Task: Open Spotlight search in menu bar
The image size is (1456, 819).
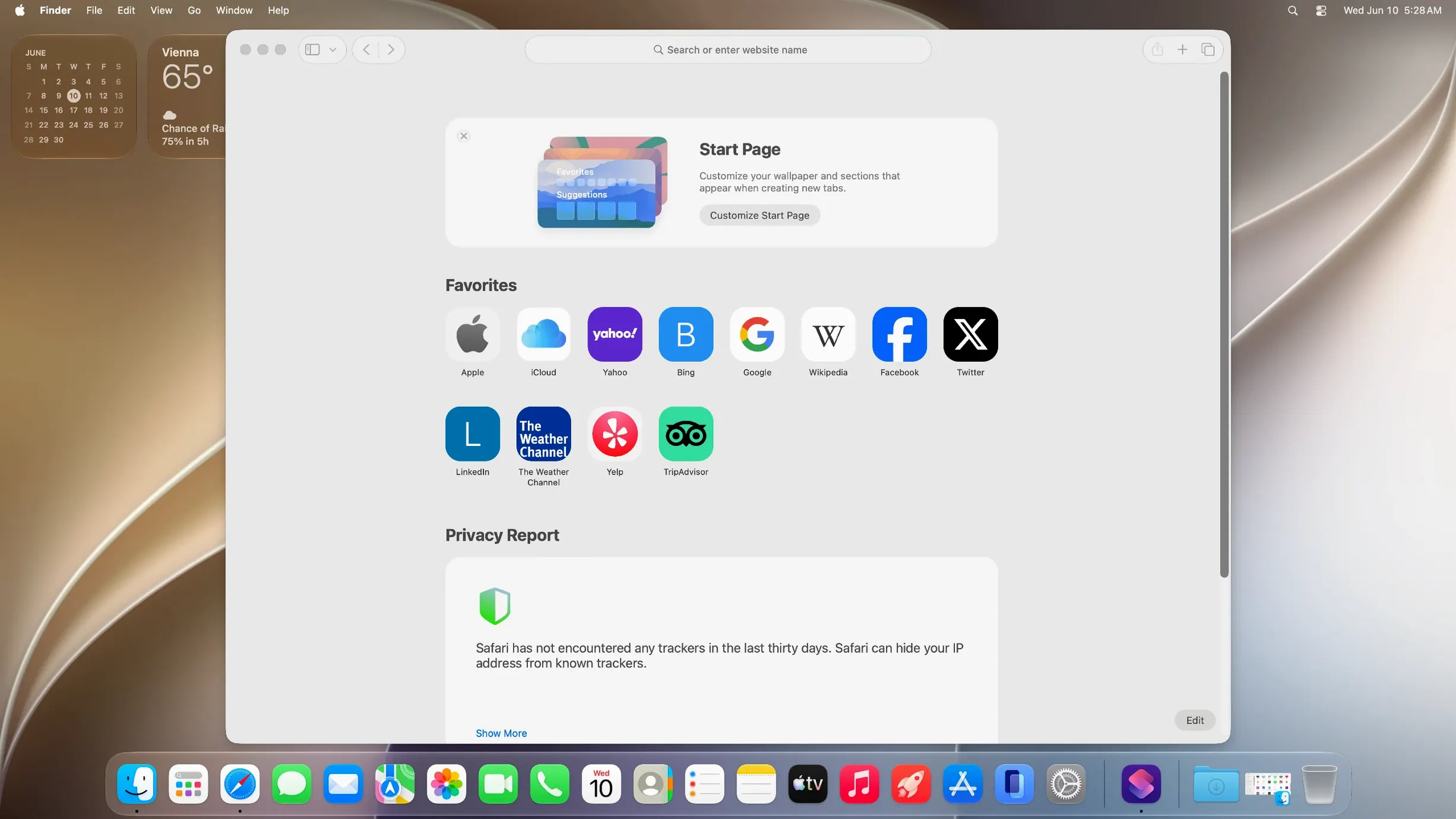Action: pyautogui.click(x=1293, y=10)
